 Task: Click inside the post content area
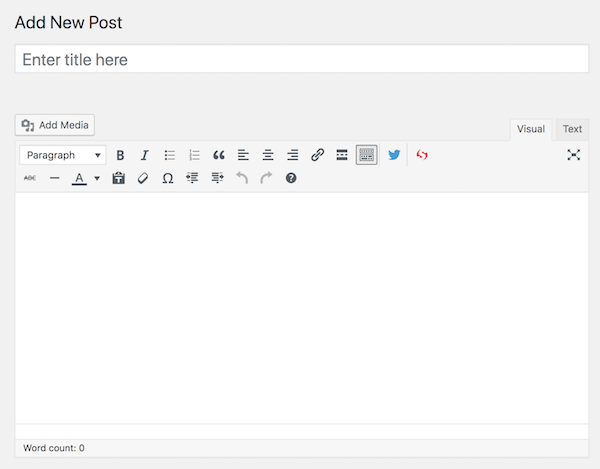pos(302,308)
